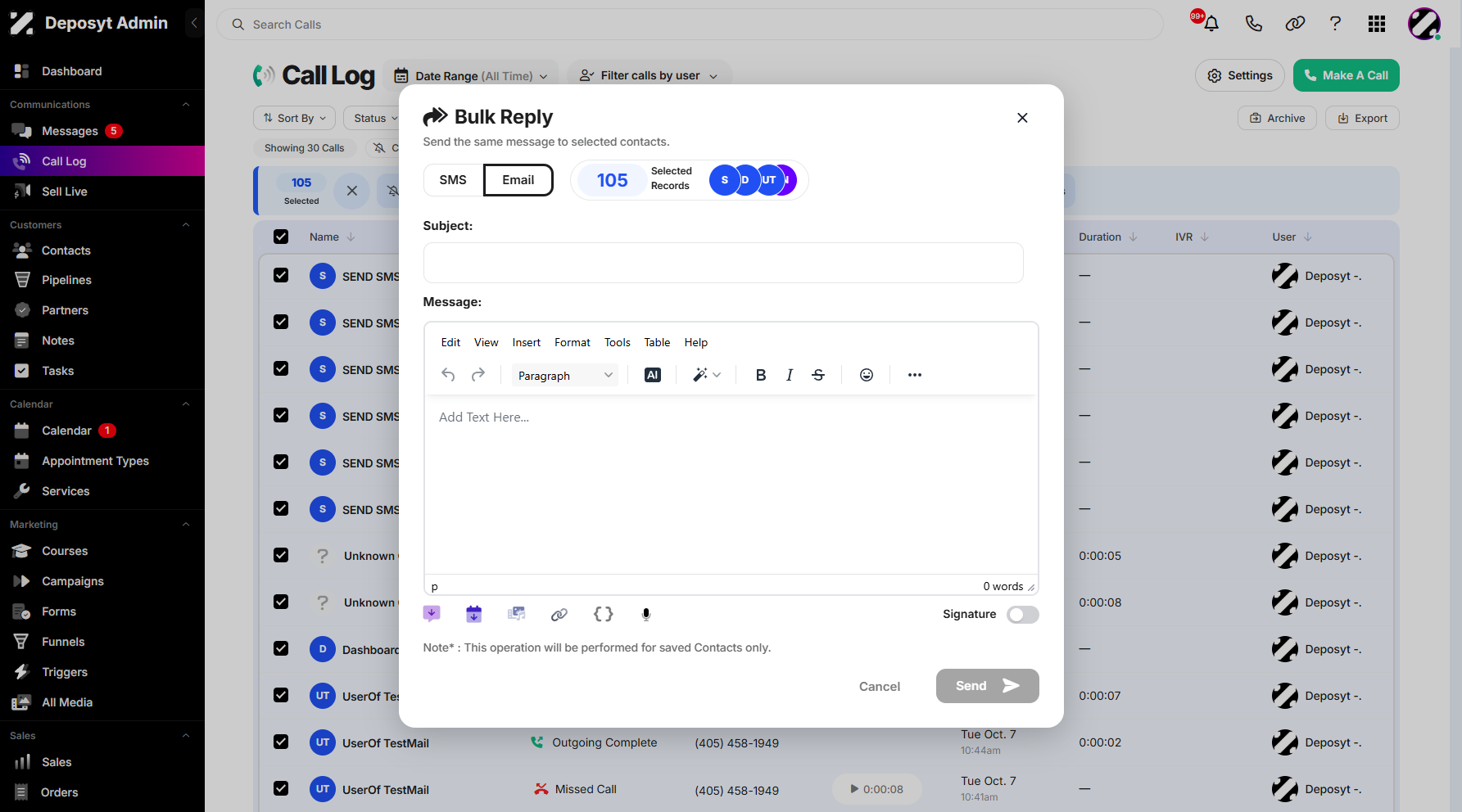This screenshot has height=812, width=1462.
Task: Uncheck the checkbox for Missed Call row
Action: click(x=281, y=788)
